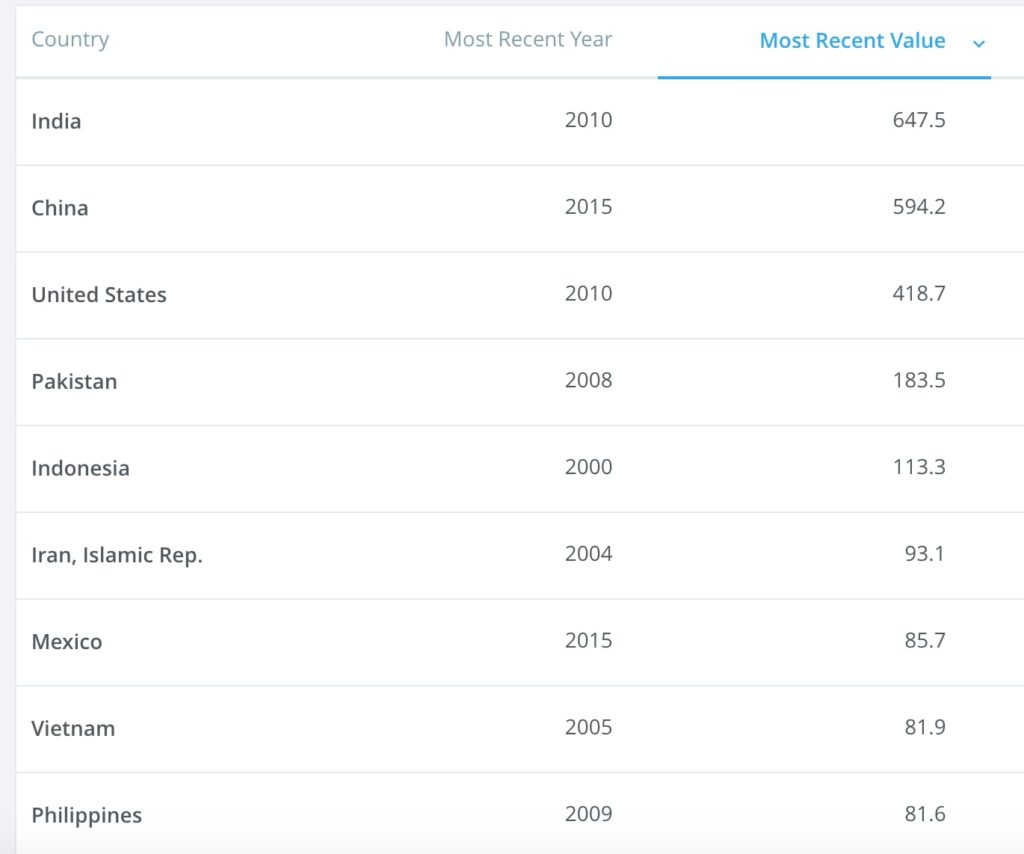This screenshot has height=854, width=1024.
Task: Select India's value 647.5 cell
Action: point(919,120)
